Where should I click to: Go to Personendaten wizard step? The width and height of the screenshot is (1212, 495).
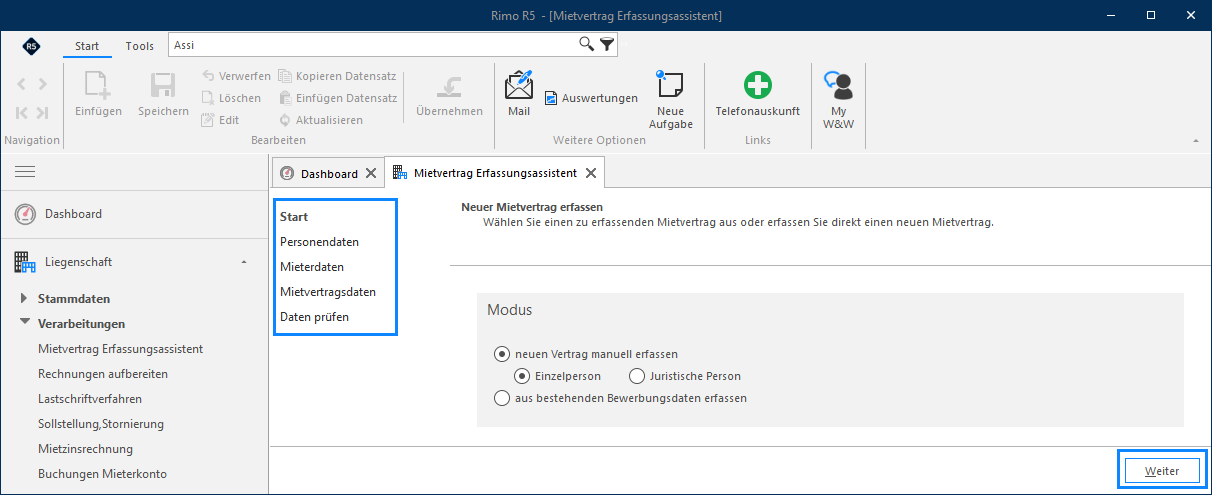(x=319, y=242)
